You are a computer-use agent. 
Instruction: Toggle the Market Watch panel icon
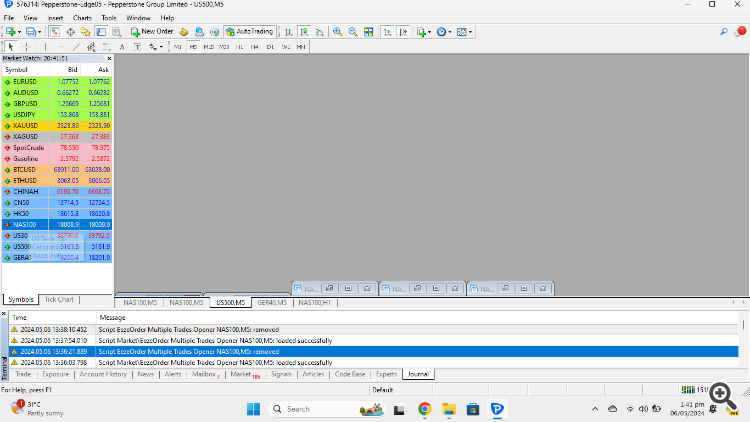(x=55, y=32)
